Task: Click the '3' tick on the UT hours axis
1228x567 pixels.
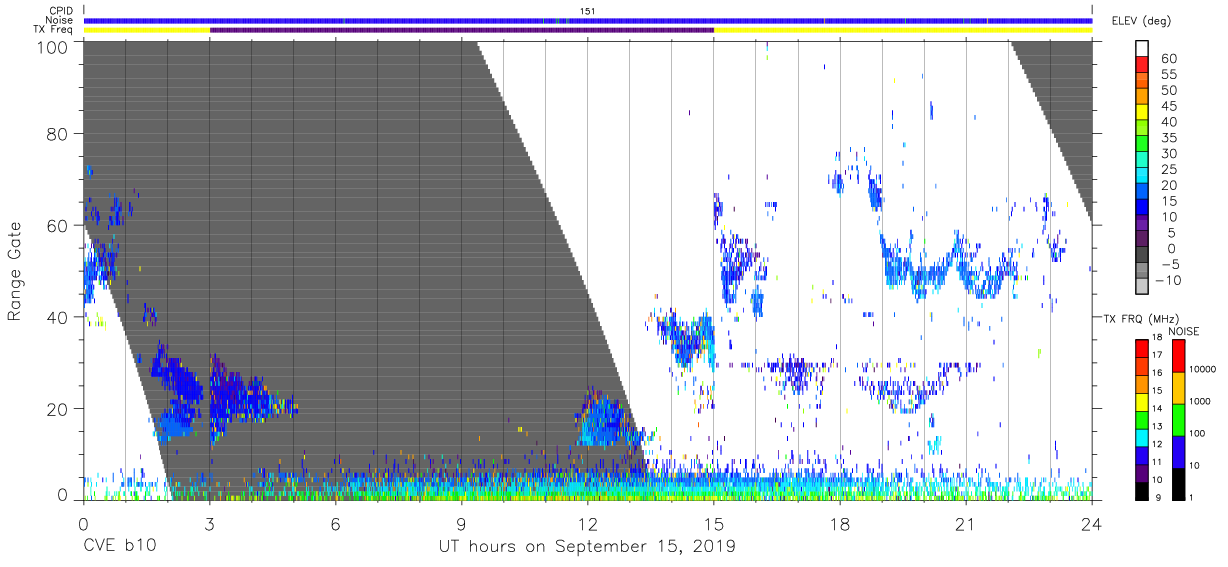Action: [209, 524]
